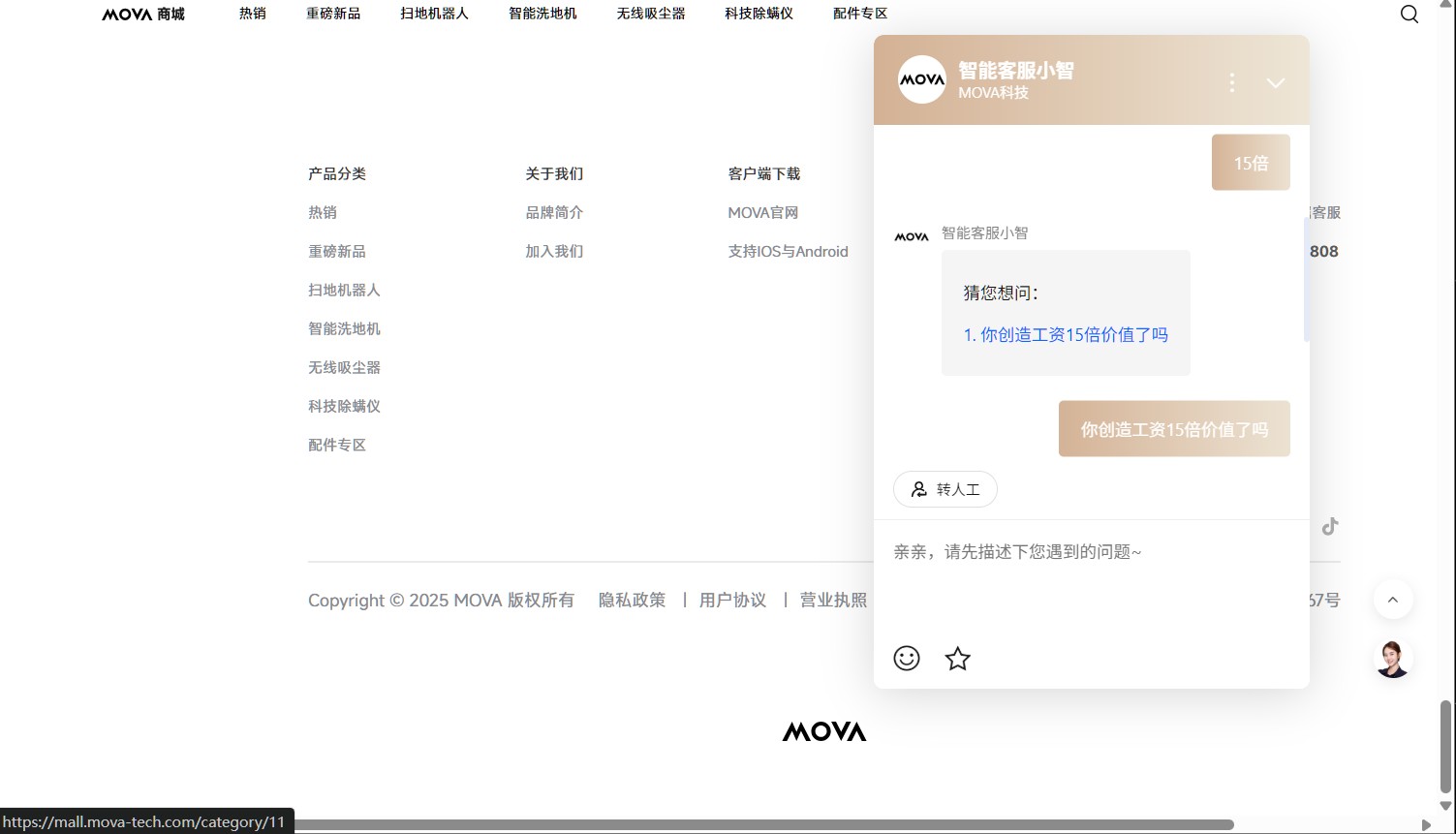Image resolution: width=1456 pixels, height=834 pixels.
Task: Open 重磅新品 in top navigation
Action: 333,14
